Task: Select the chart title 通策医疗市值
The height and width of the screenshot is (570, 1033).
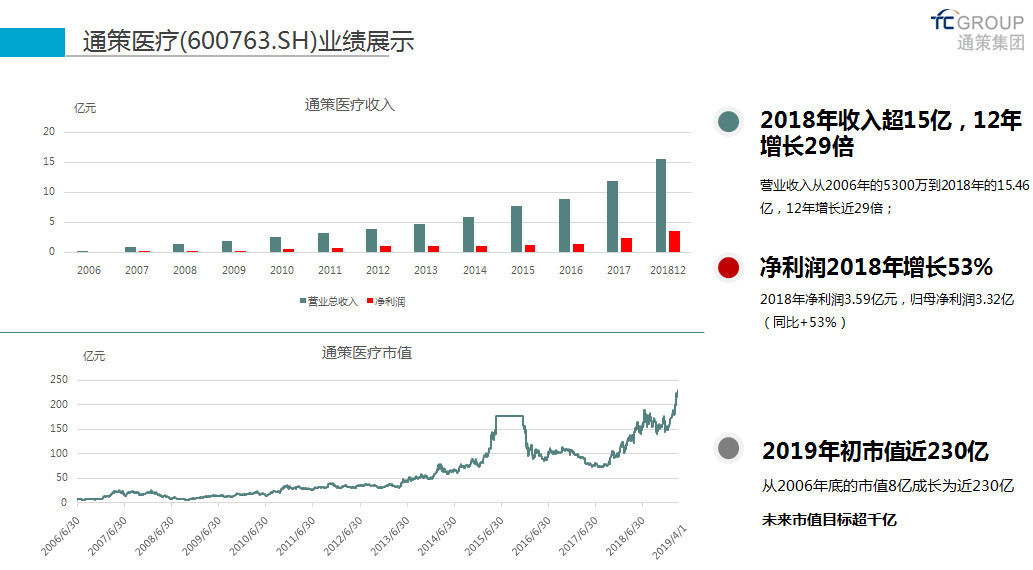Action: (x=366, y=353)
